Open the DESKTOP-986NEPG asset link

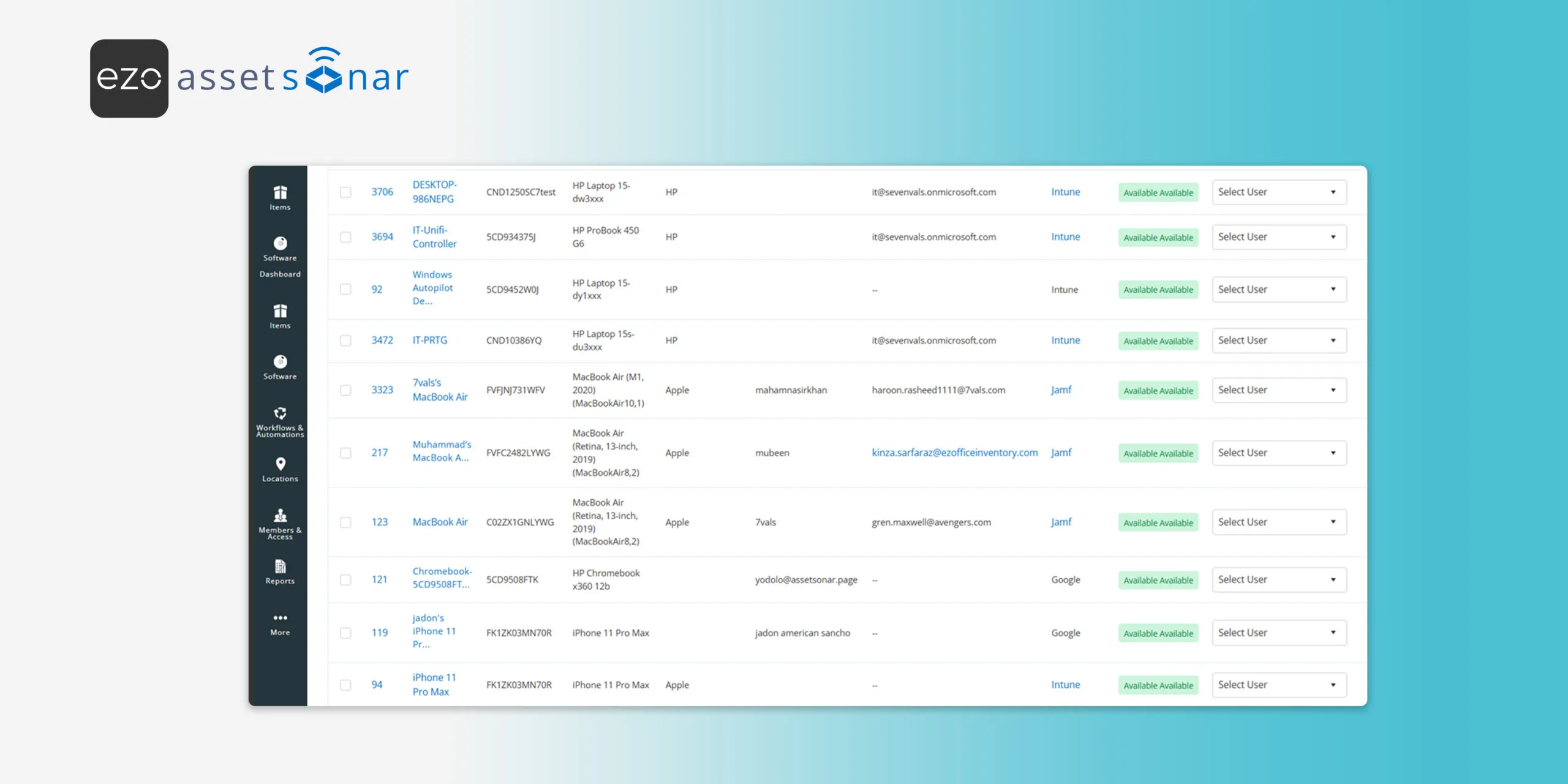click(x=435, y=192)
